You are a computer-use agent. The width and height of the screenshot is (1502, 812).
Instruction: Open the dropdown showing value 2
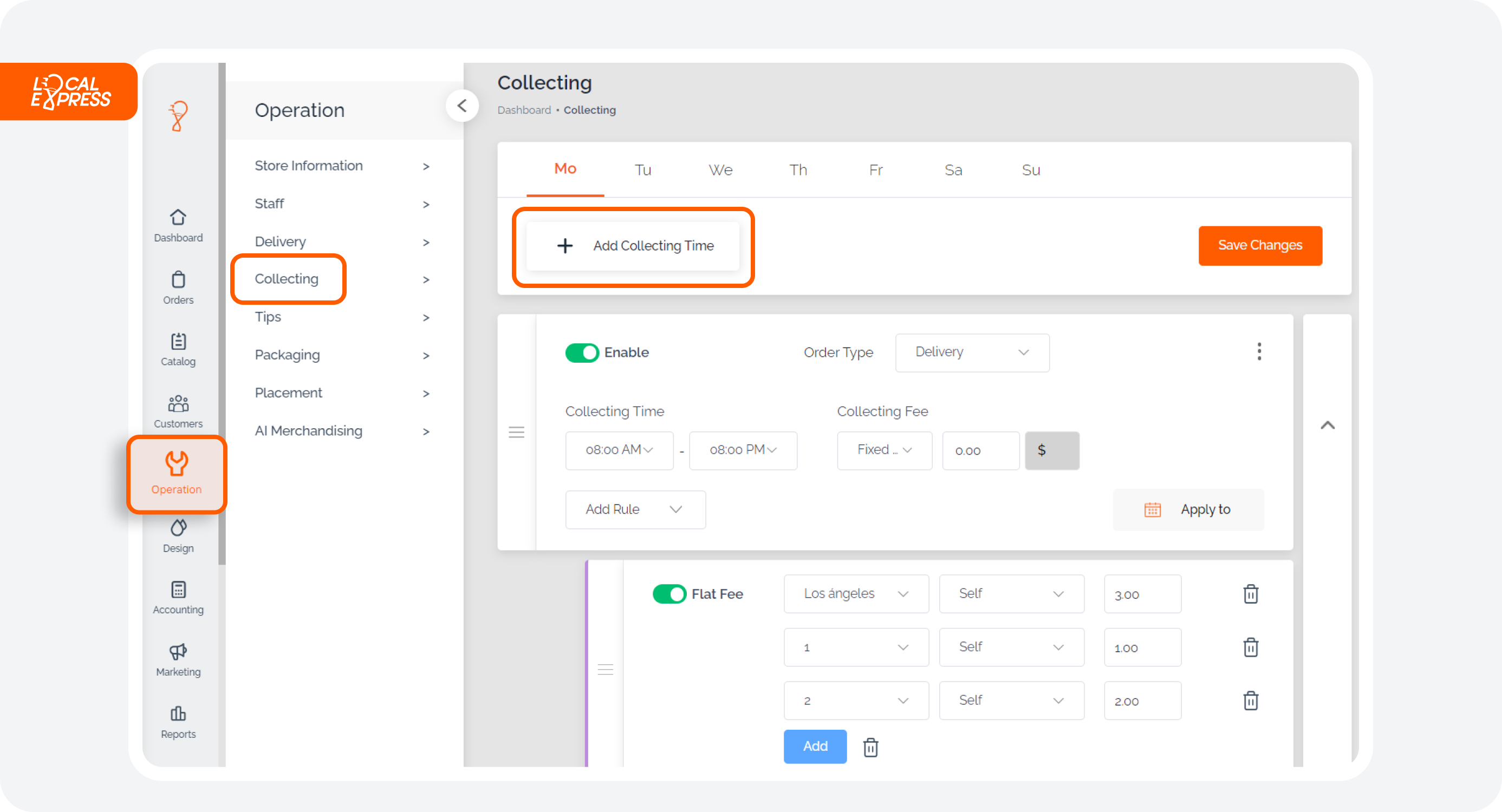click(856, 700)
